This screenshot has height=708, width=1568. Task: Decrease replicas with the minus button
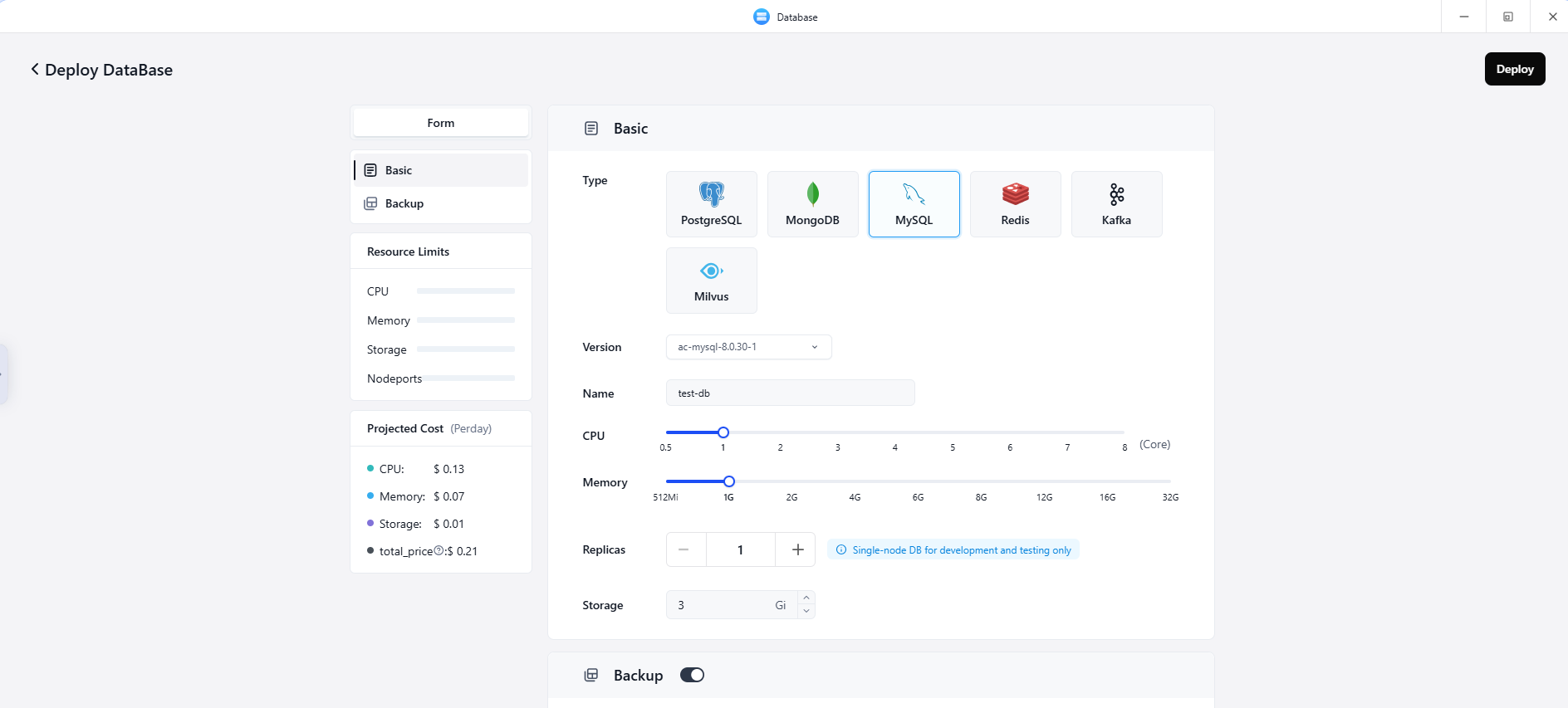tap(684, 549)
